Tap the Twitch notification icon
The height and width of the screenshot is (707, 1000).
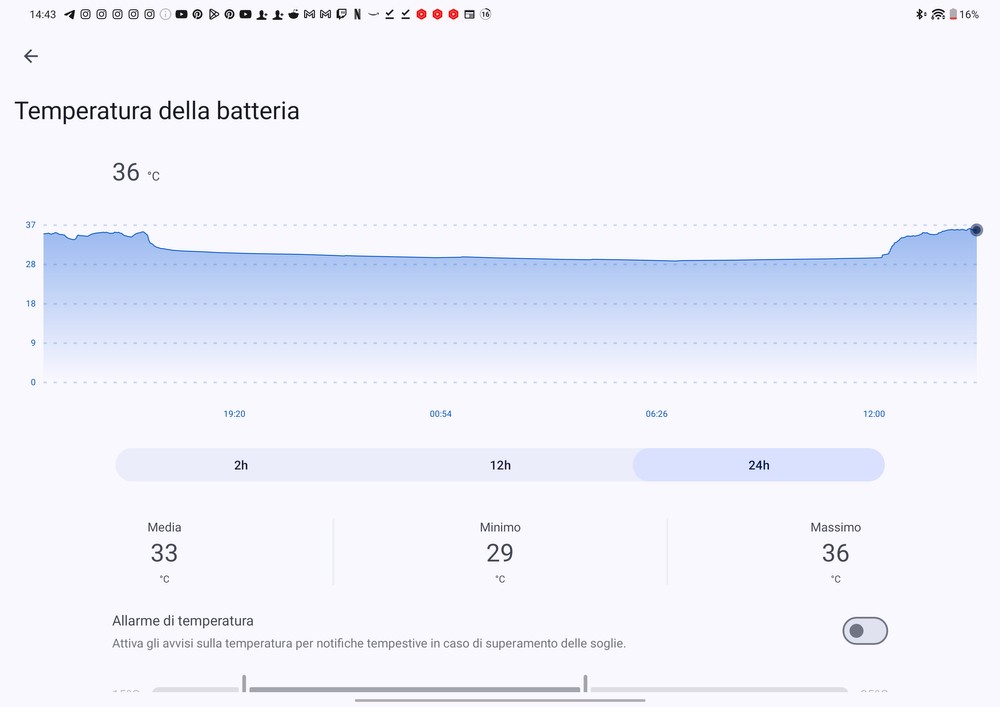[x=341, y=14]
